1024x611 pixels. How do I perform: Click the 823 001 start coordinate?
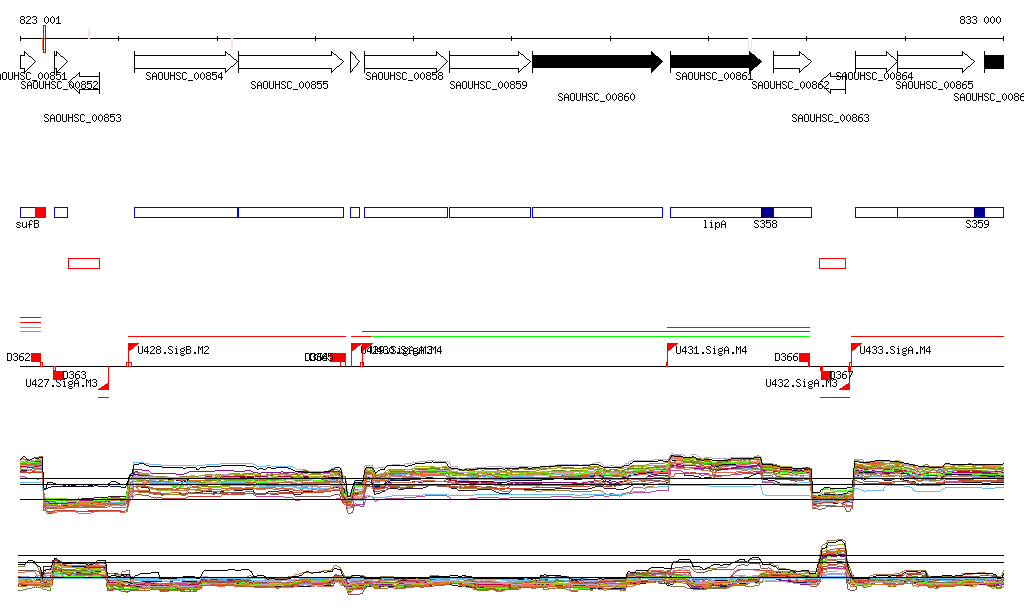point(40,20)
